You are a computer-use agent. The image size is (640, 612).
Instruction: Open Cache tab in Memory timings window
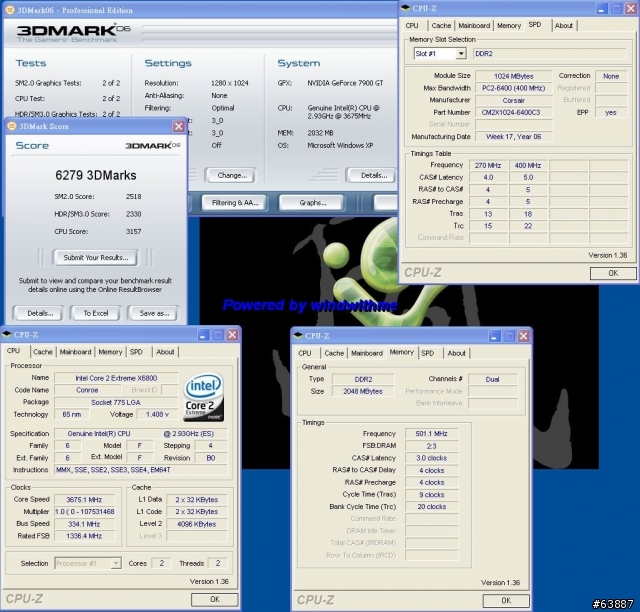click(334, 353)
